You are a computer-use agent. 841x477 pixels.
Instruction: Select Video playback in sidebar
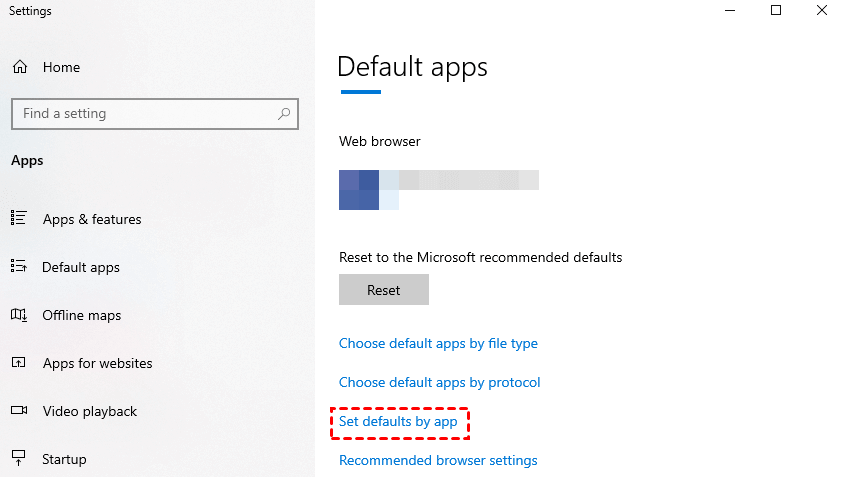click(90, 411)
